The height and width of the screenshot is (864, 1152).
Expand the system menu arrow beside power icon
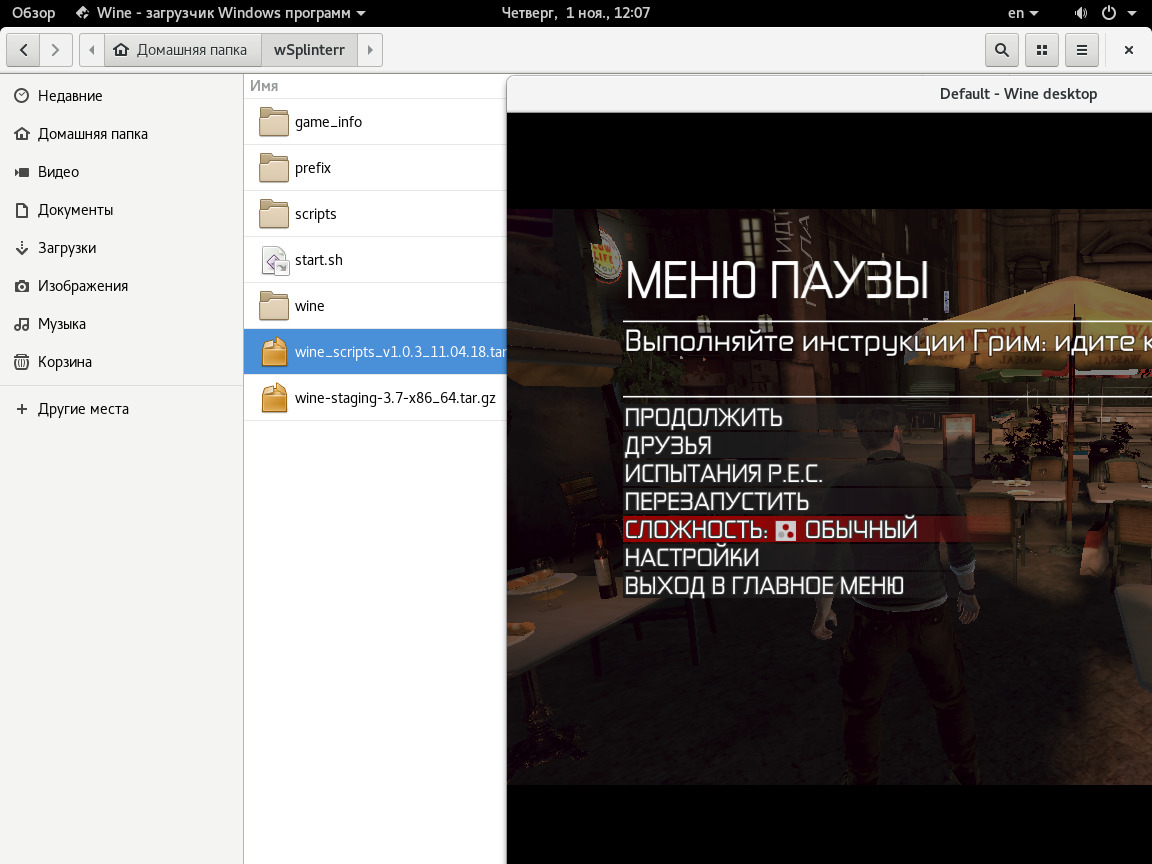coord(1131,13)
